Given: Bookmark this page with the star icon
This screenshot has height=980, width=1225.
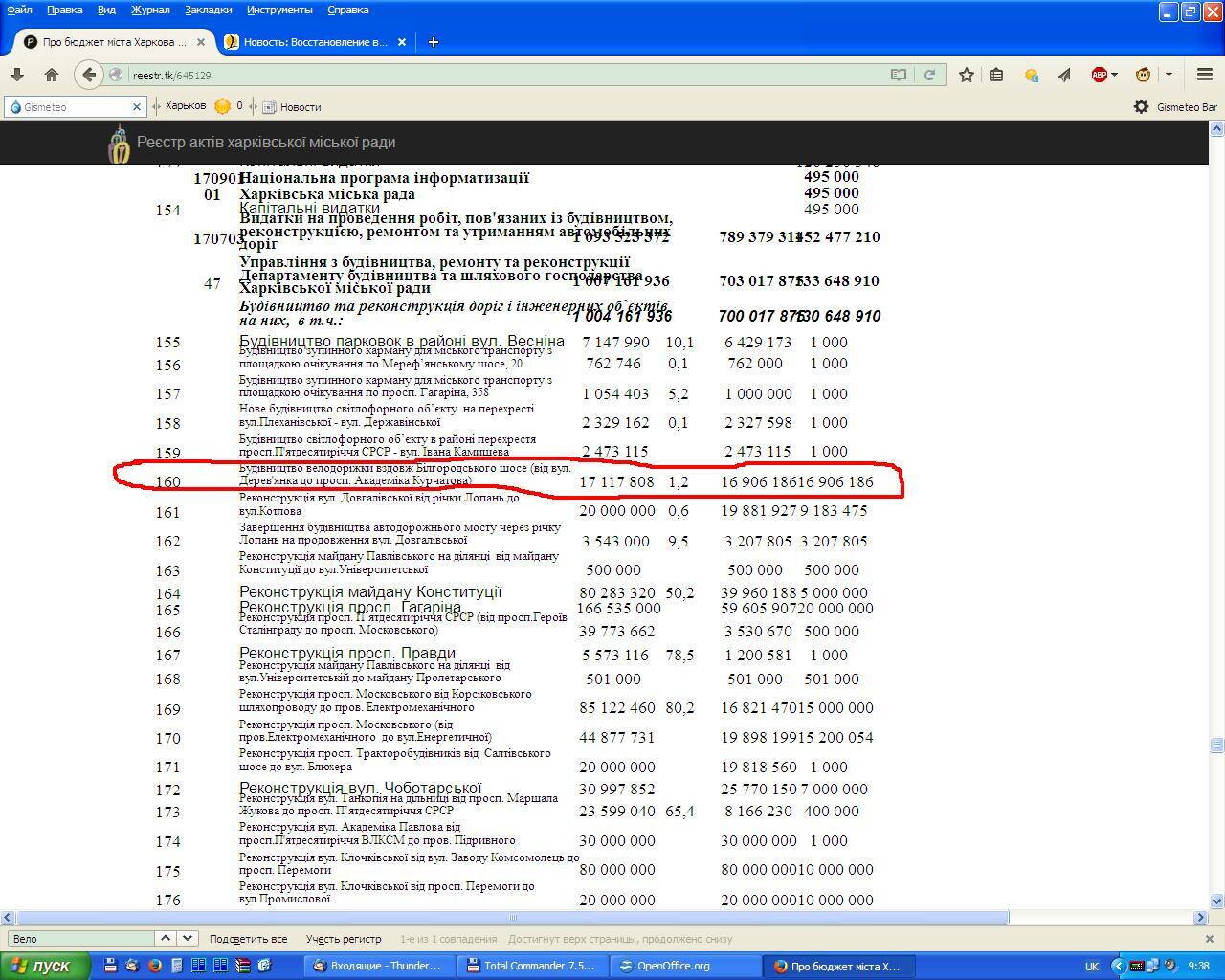Looking at the screenshot, I should click(967, 75).
